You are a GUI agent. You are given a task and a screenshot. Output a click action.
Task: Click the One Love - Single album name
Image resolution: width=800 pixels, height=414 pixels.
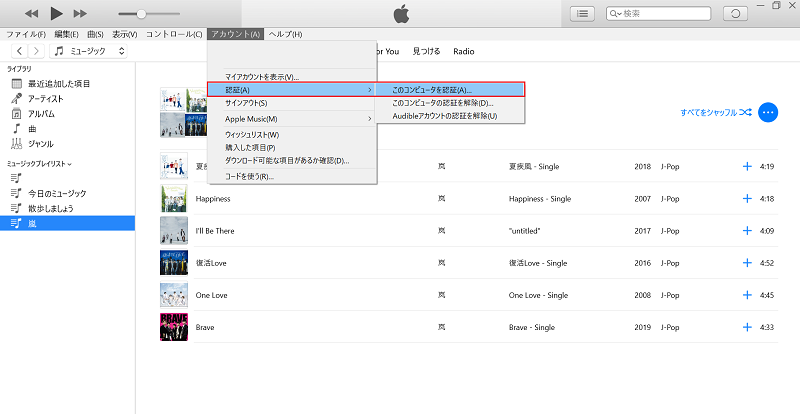click(538, 295)
